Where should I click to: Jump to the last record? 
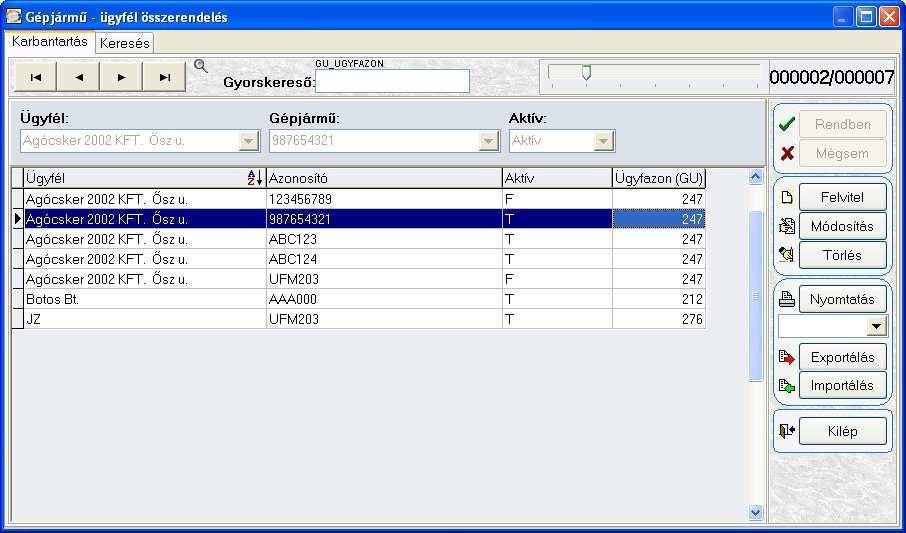(164, 77)
